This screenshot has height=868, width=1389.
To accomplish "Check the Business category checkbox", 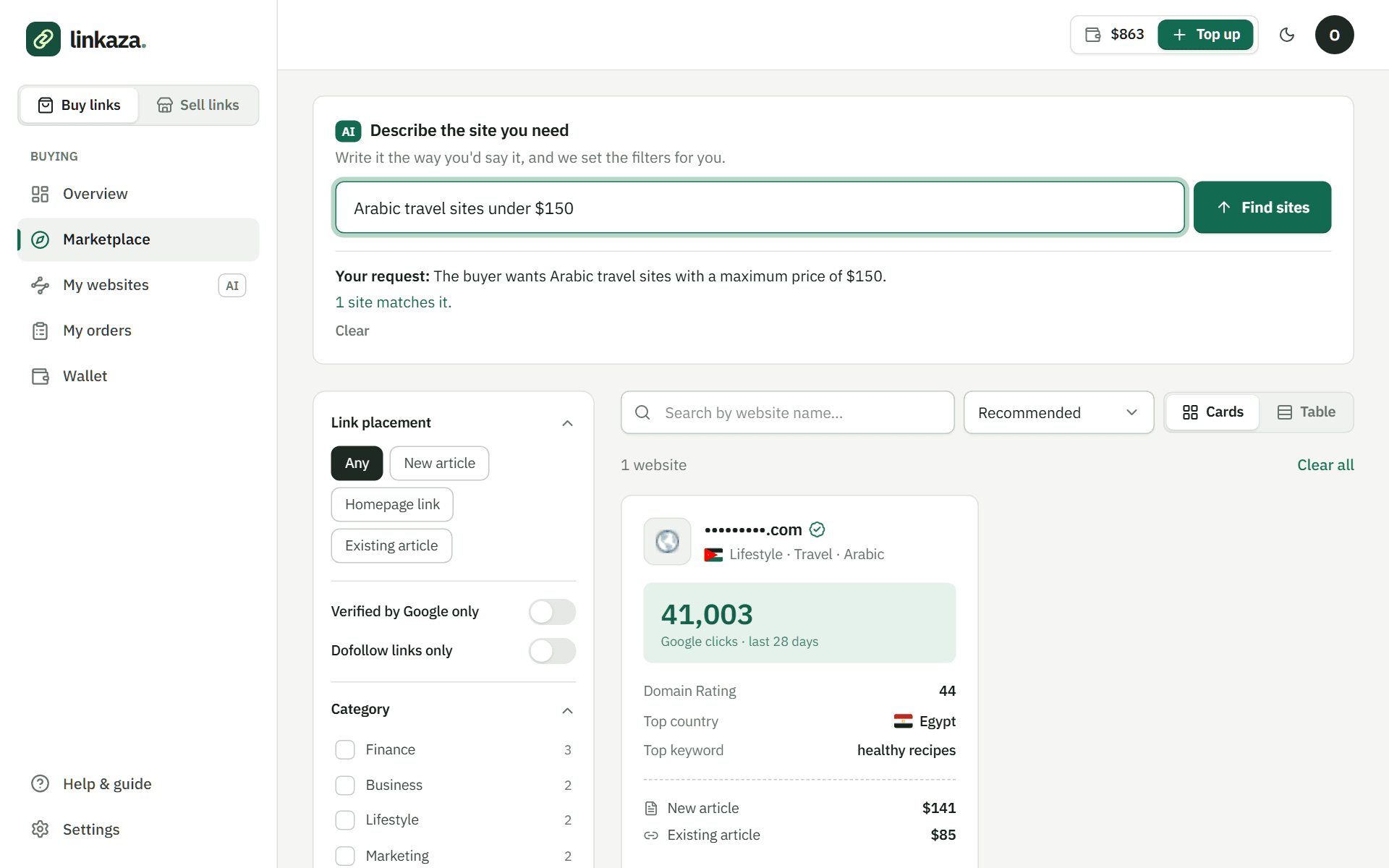I will pyautogui.click(x=345, y=785).
